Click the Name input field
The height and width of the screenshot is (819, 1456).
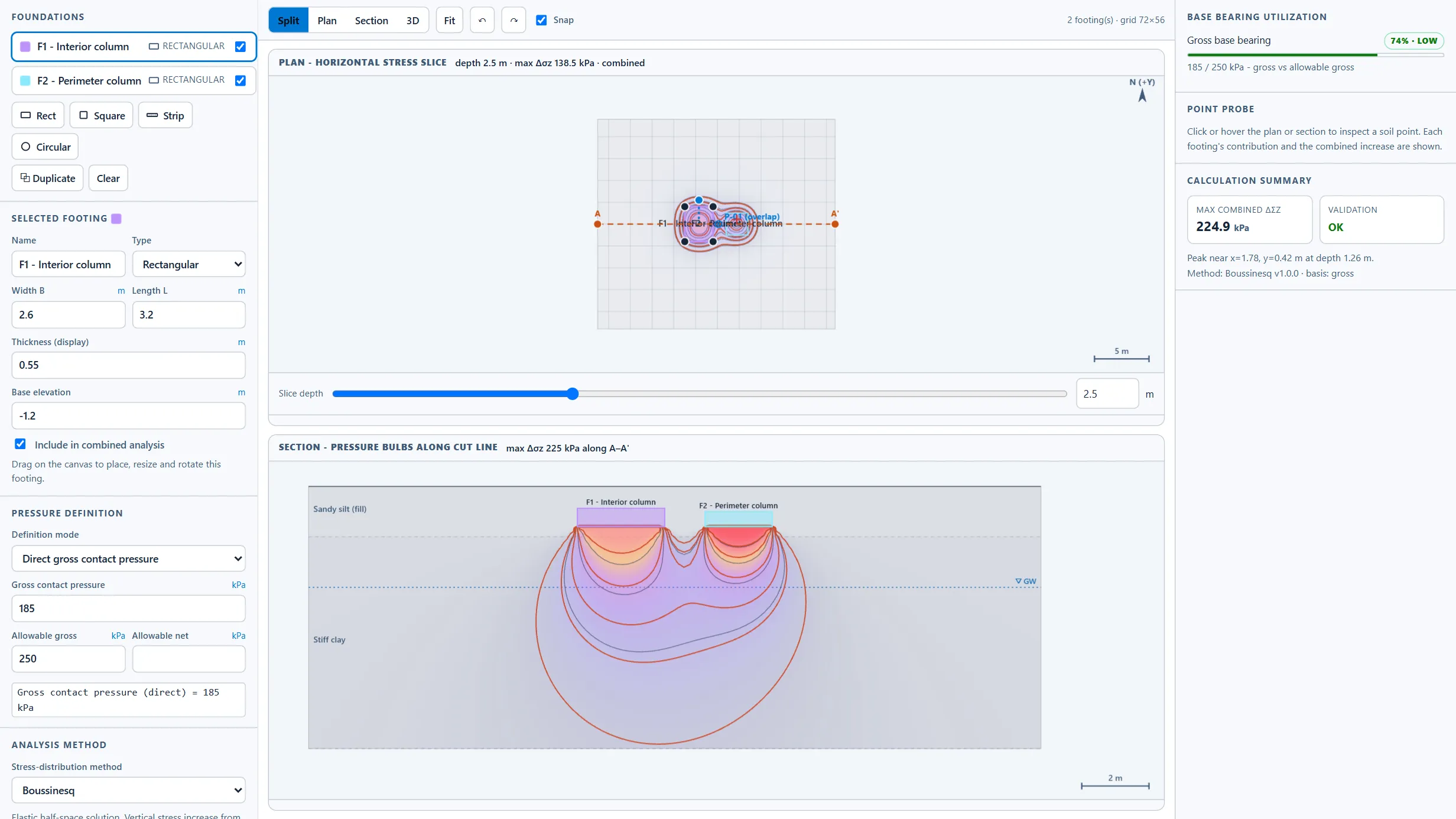69,264
